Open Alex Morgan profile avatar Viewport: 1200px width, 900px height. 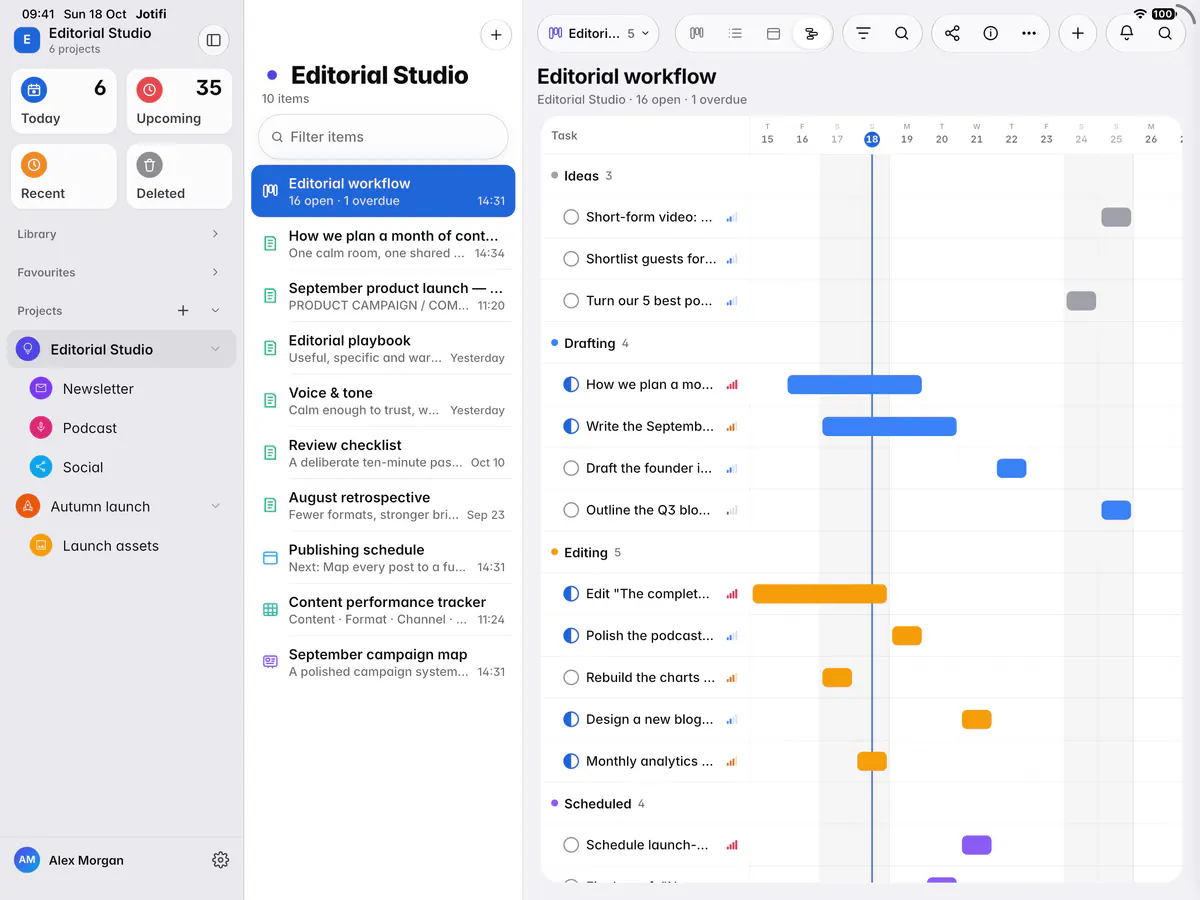(x=27, y=860)
